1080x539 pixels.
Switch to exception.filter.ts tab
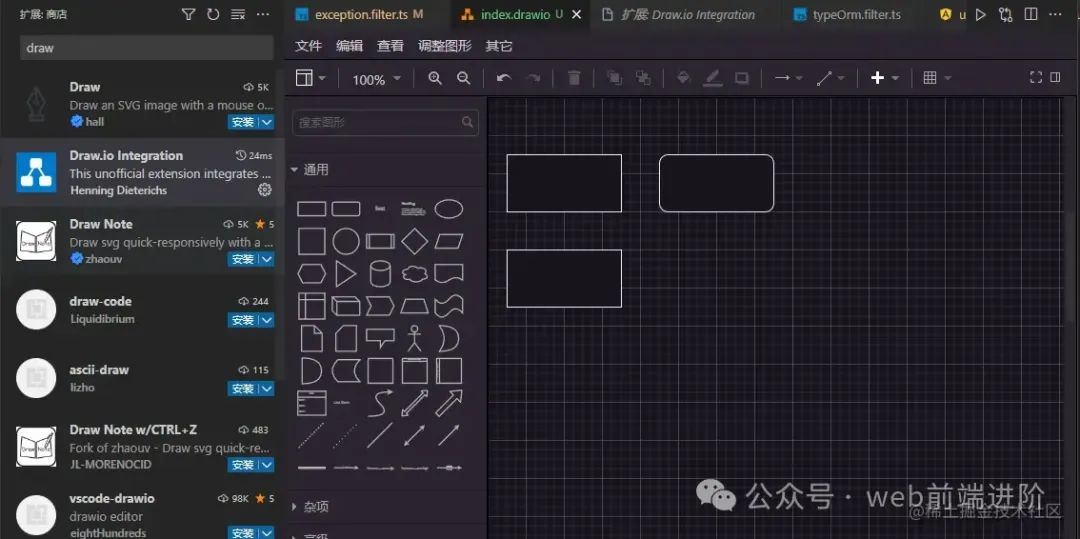(361, 14)
